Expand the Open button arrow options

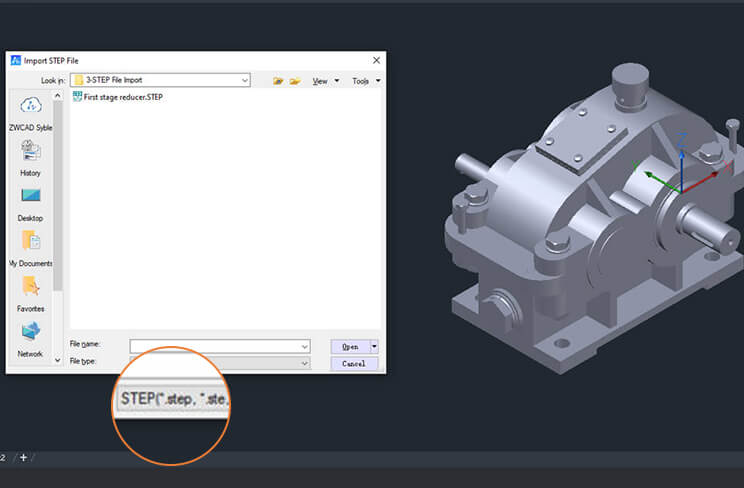(x=374, y=346)
